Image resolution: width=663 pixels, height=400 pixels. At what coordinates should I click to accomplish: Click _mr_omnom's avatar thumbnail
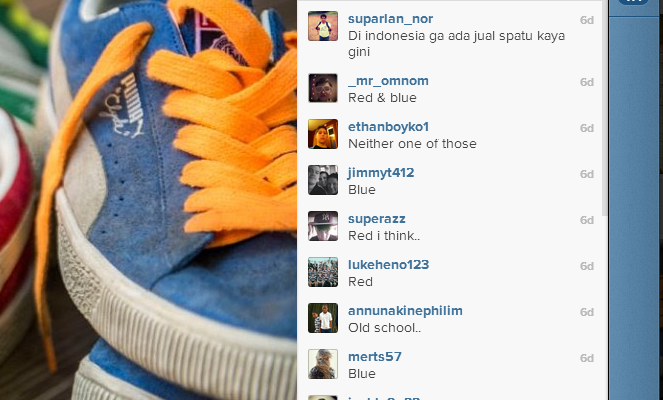[x=323, y=88]
